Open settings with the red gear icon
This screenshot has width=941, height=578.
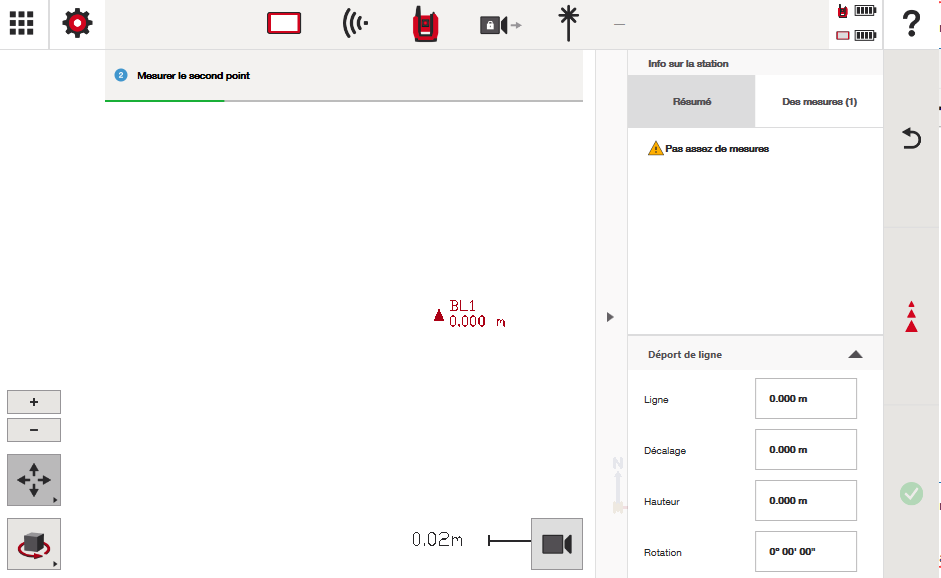coord(77,23)
